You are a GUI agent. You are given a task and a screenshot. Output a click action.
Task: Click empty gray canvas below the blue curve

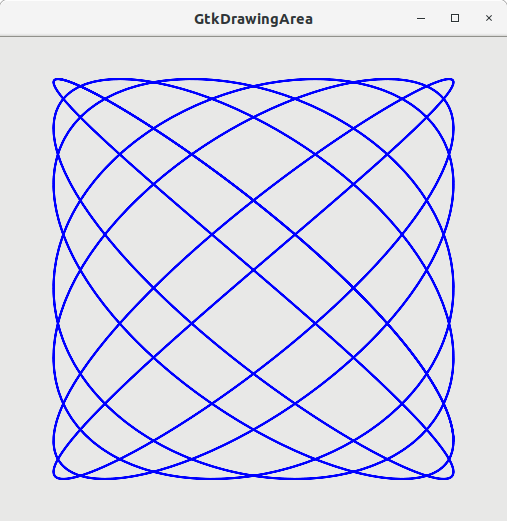pyautogui.click(x=253, y=501)
